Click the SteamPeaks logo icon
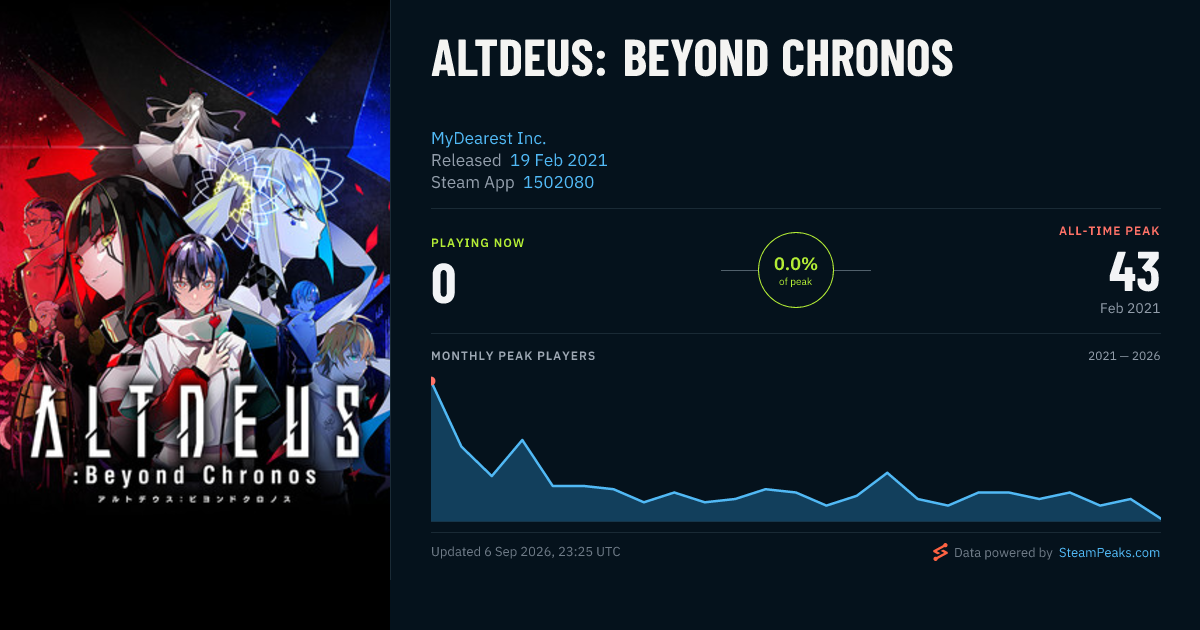Screen dimensions: 1200x630 click(939, 552)
